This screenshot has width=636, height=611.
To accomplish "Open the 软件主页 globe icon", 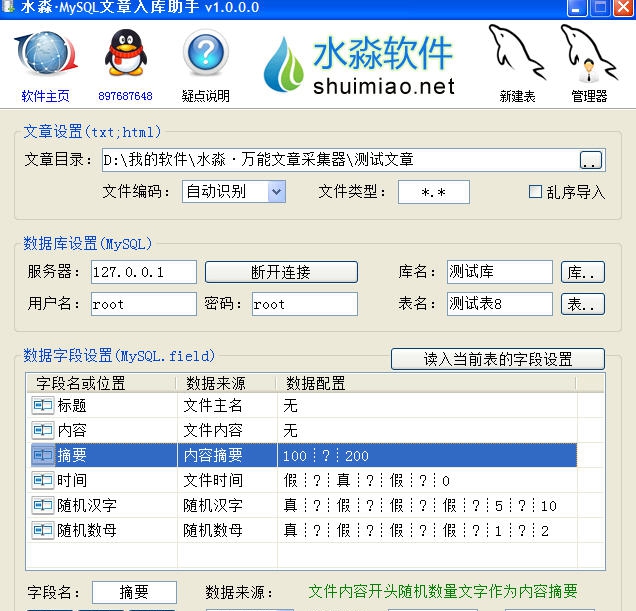I will tap(46, 54).
